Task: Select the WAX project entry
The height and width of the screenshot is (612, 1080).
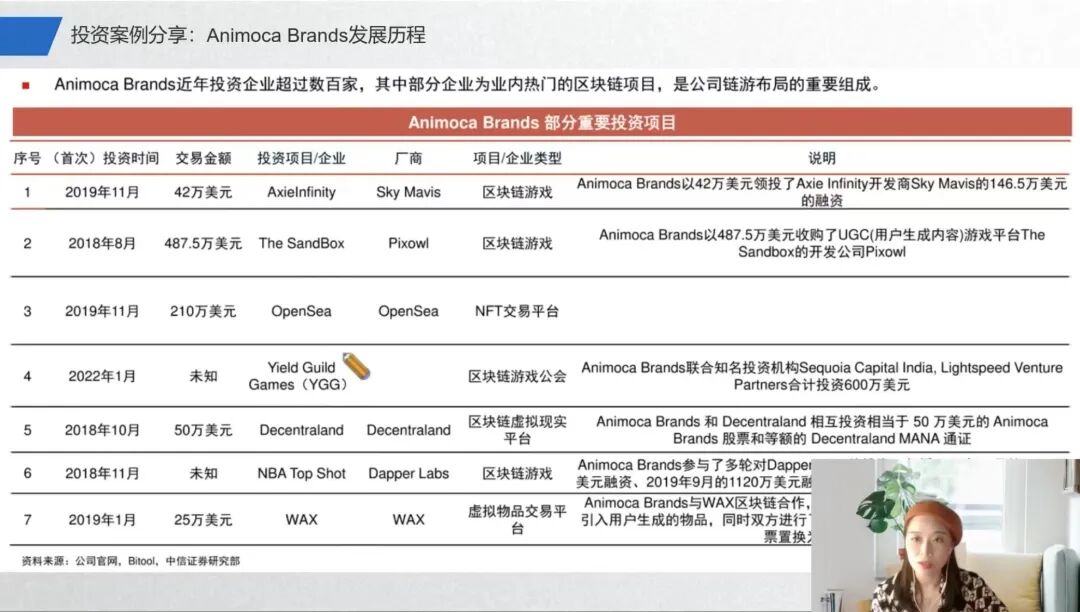Action: [x=301, y=519]
